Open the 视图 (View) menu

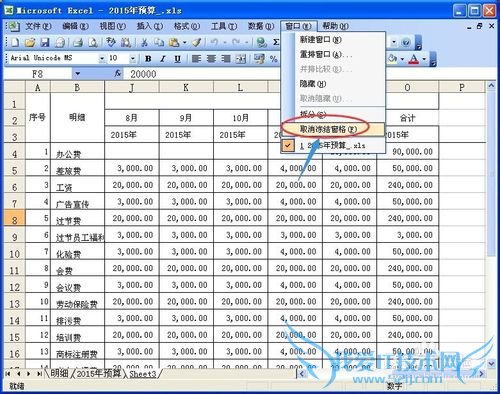click(x=113, y=26)
